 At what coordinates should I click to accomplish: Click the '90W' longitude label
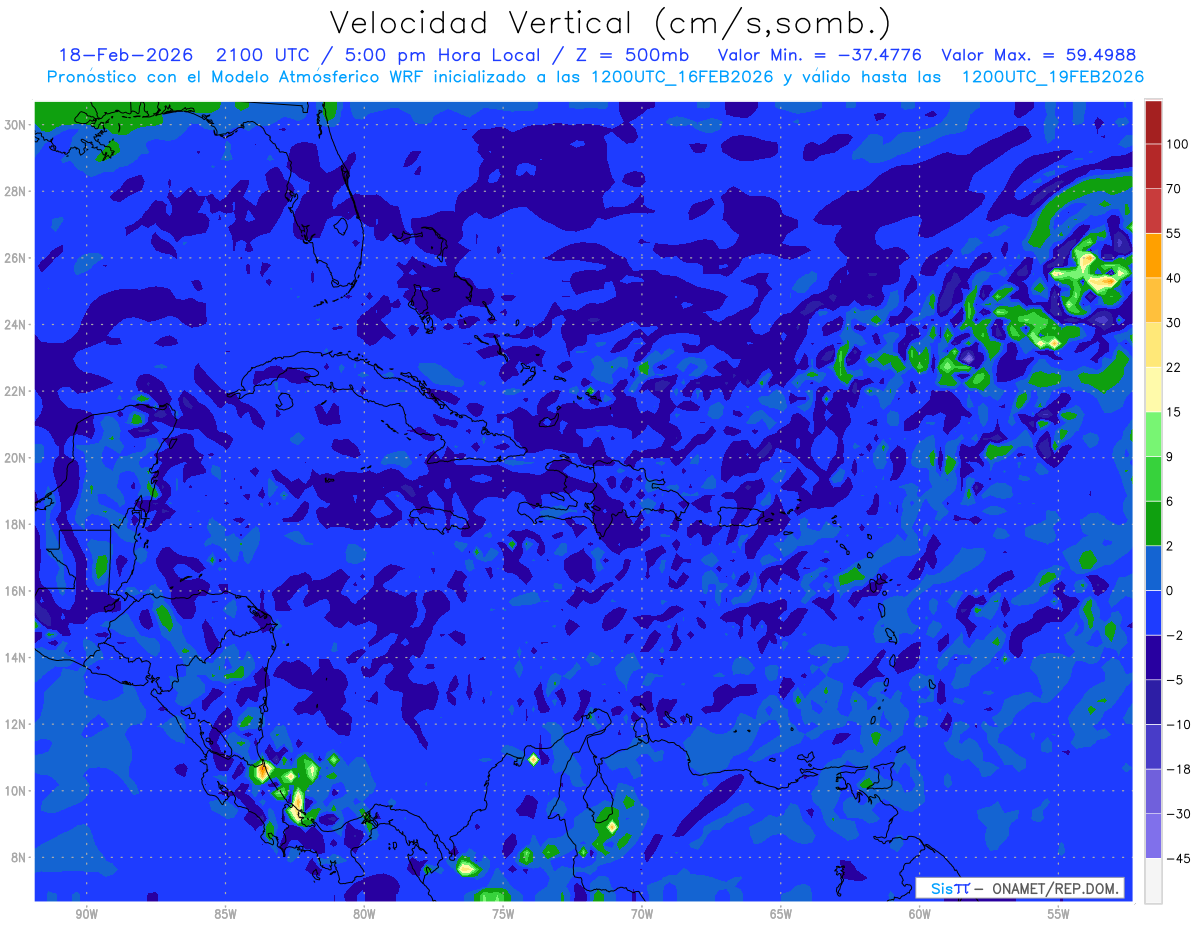(86, 914)
